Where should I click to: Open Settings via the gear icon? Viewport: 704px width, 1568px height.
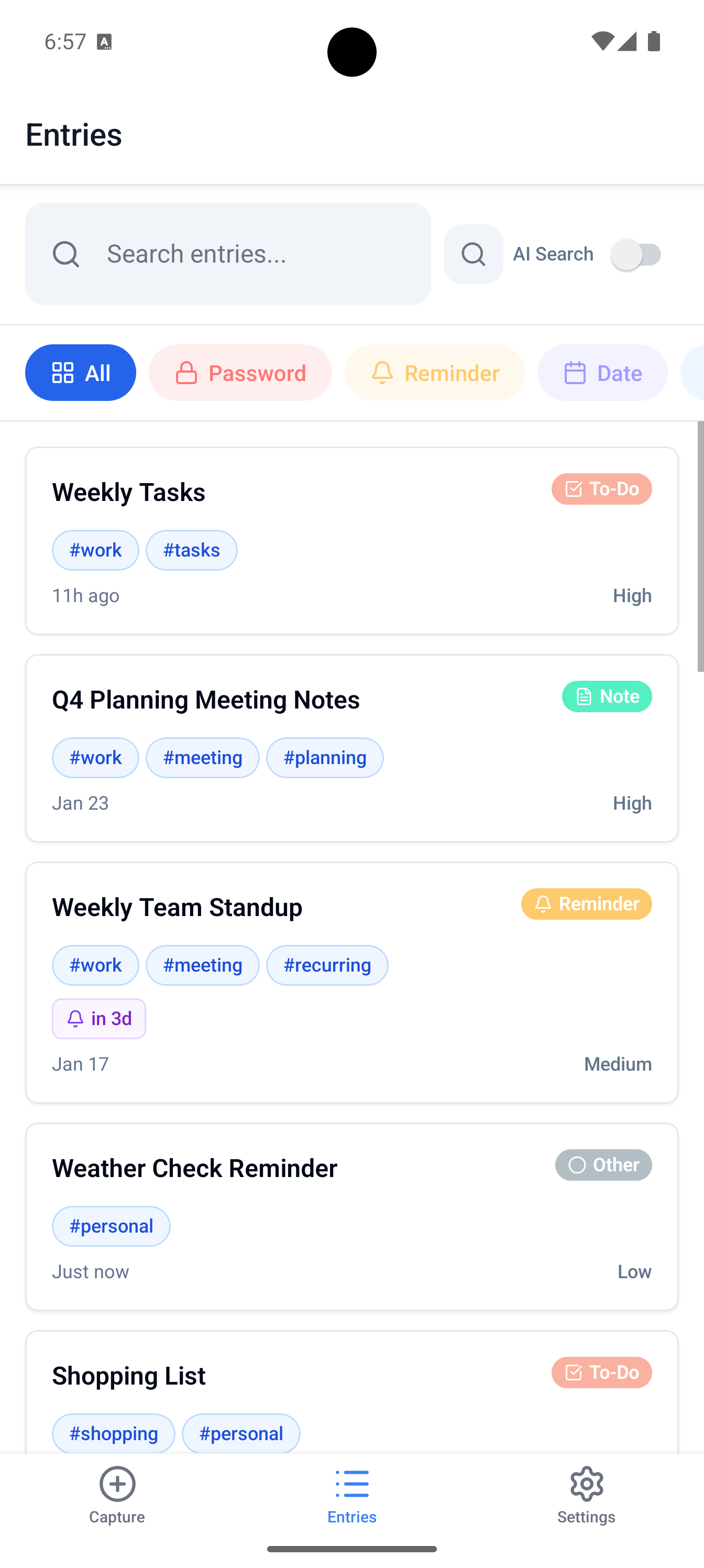[586, 1485]
